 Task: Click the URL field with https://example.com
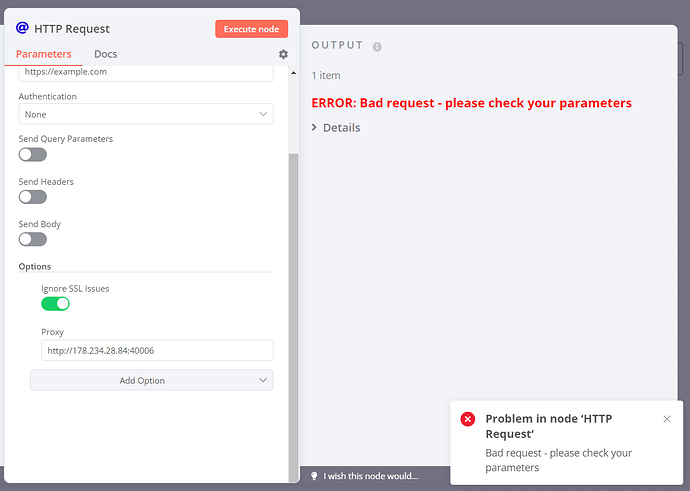click(146, 73)
